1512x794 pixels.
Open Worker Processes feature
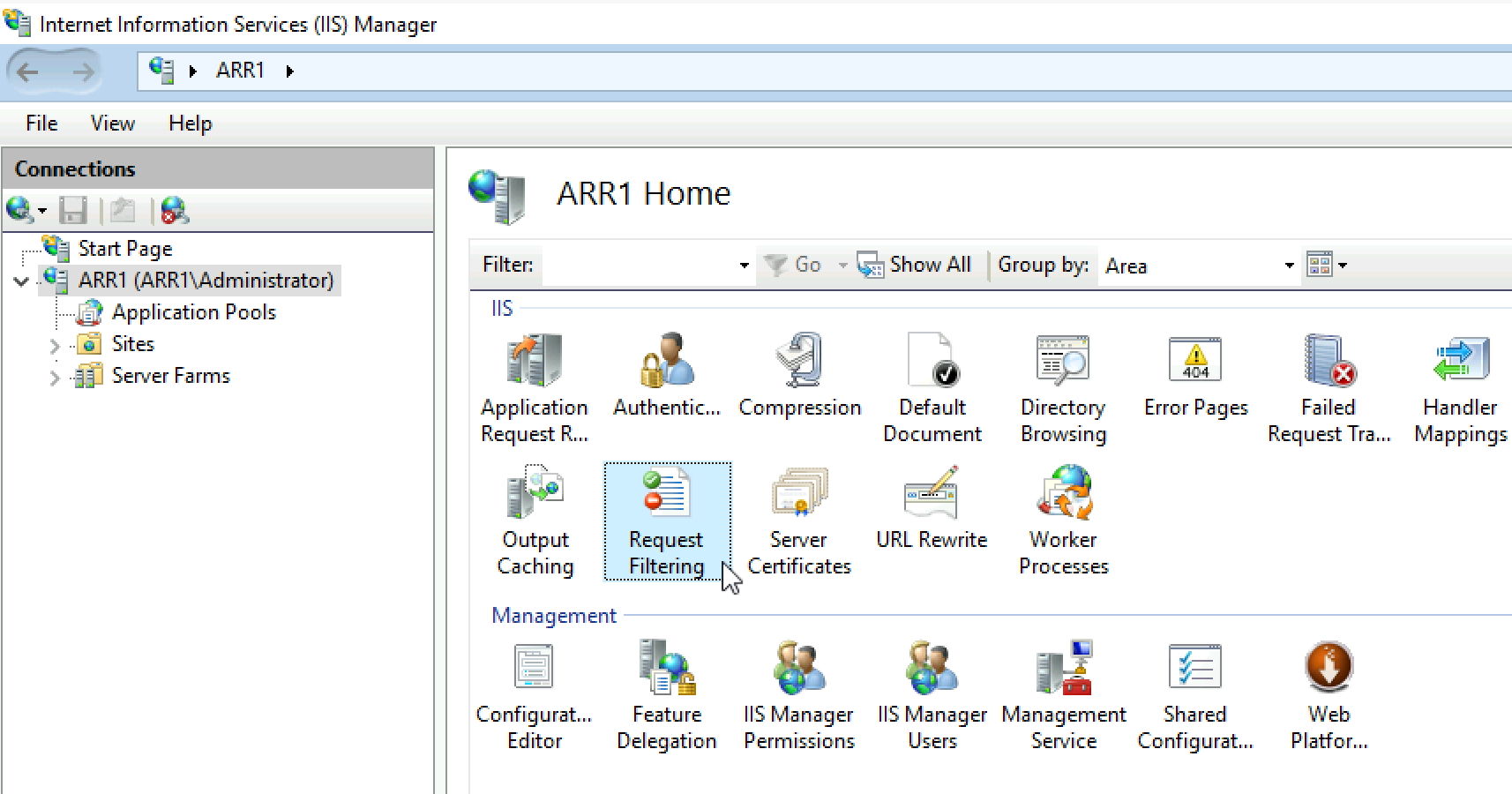pos(1064,521)
